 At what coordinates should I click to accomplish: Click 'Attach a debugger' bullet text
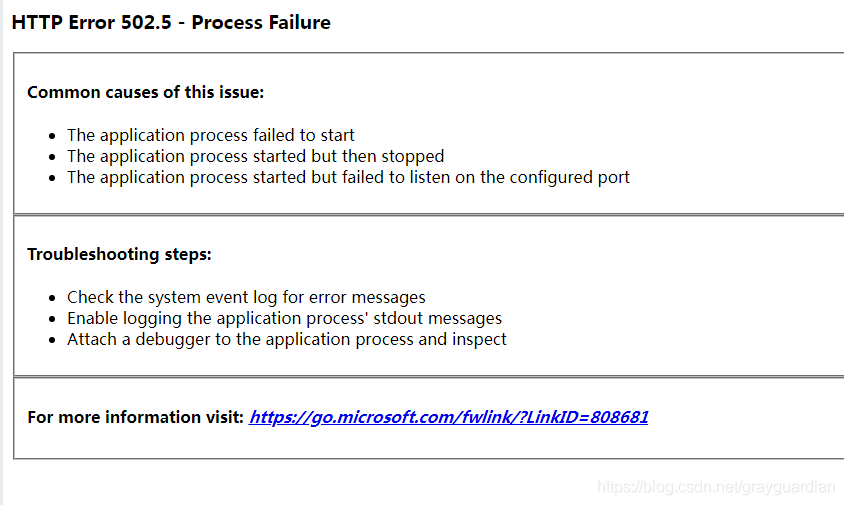click(286, 339)
